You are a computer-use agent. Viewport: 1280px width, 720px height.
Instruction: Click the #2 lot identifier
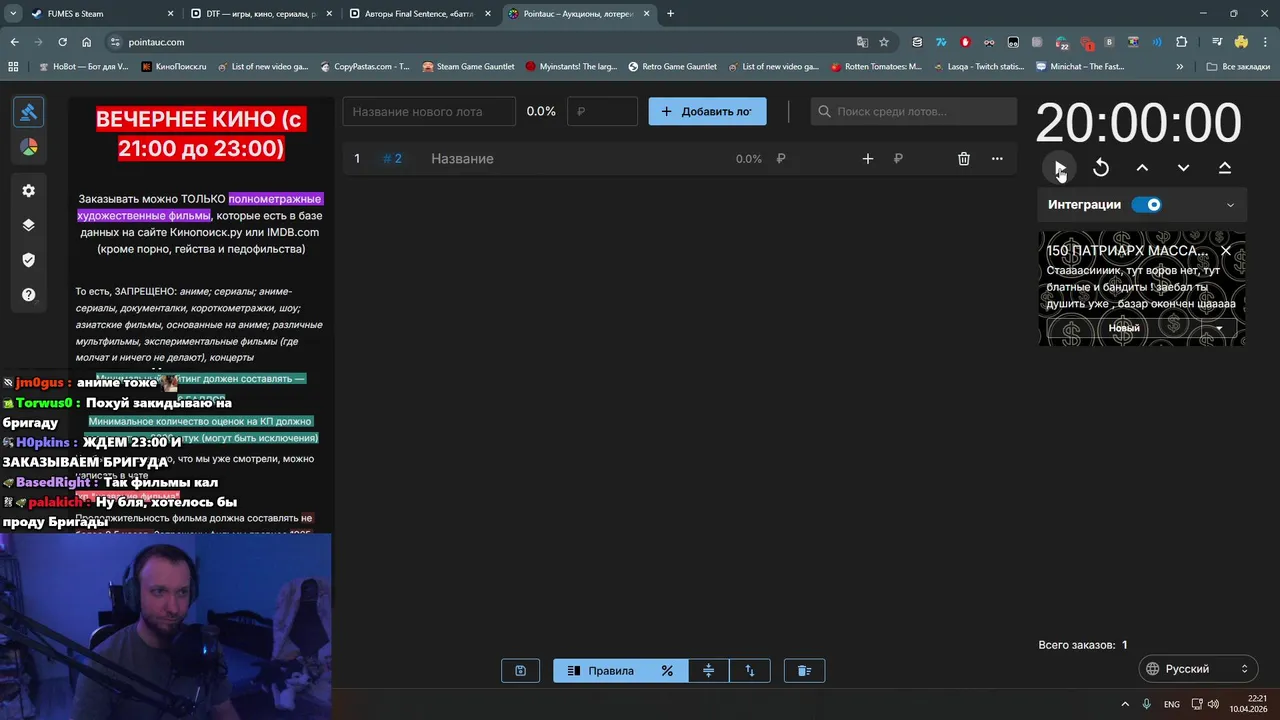[393, 159]
